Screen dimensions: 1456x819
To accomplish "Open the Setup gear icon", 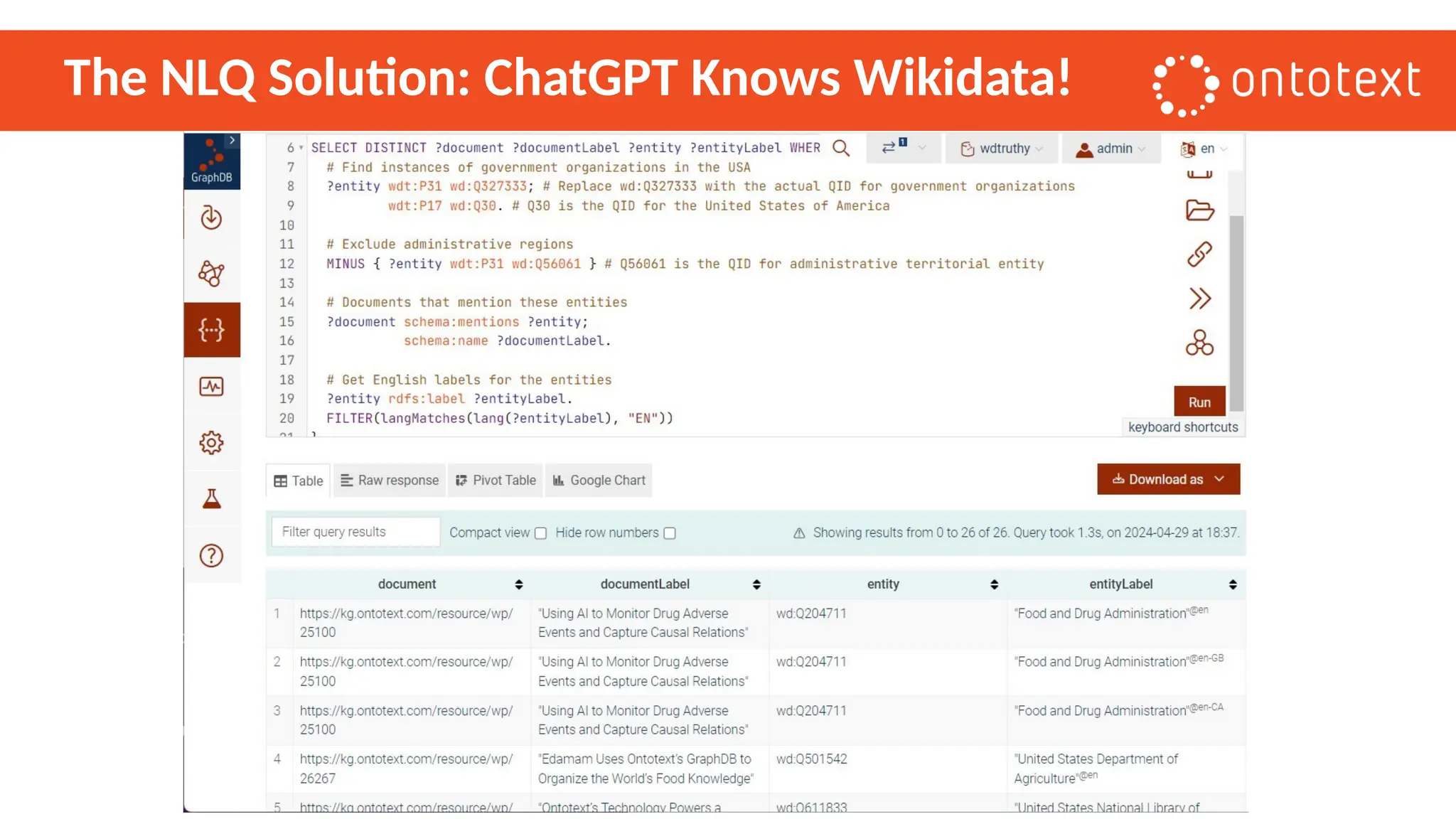I will (x=211, y=443).
